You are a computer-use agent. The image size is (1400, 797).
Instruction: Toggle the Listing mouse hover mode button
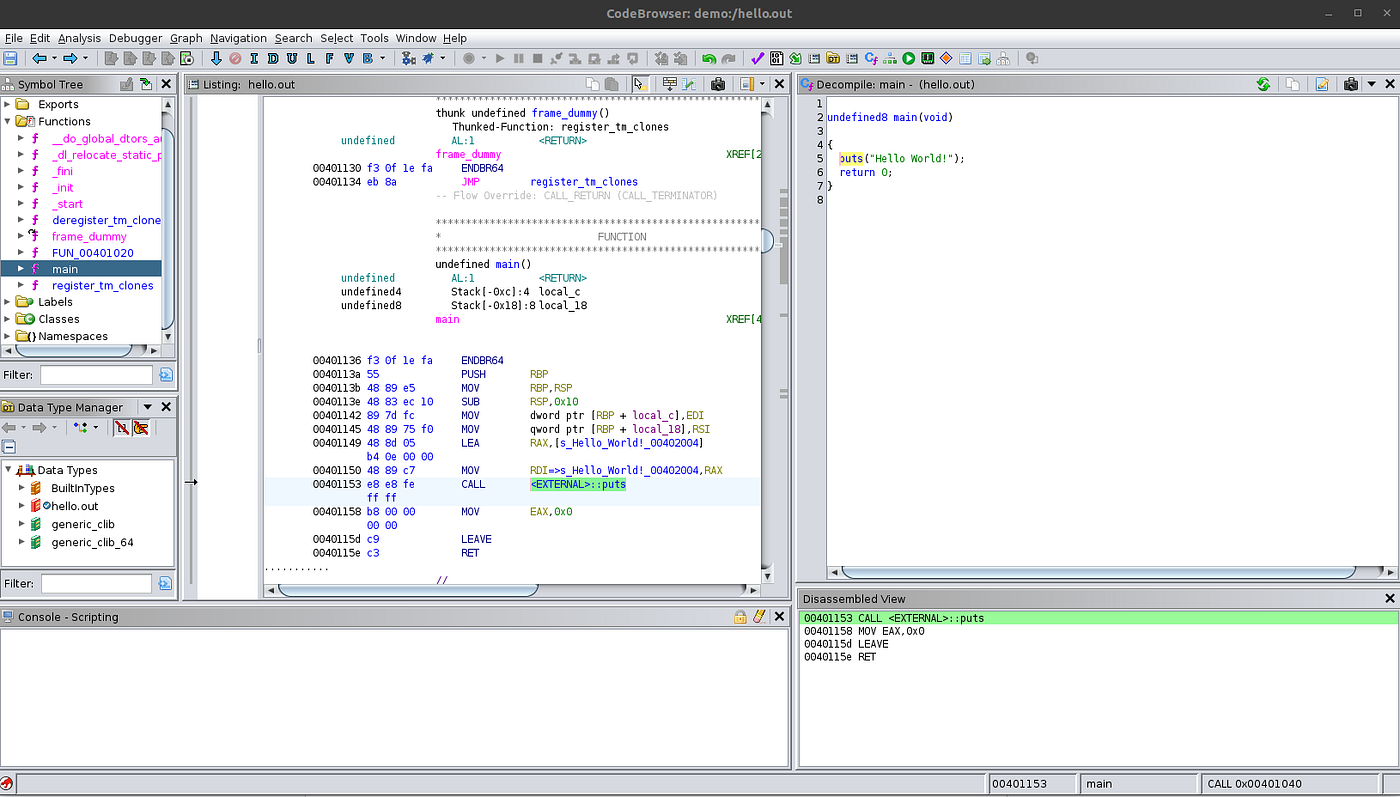tap(639, 85)
